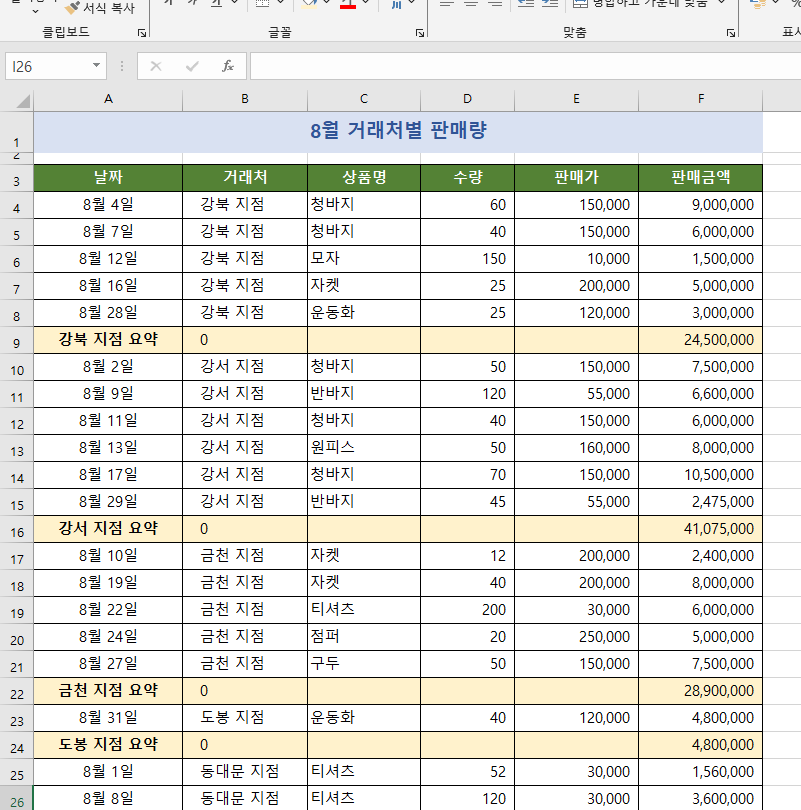Select row 3 header

[17, 178]
